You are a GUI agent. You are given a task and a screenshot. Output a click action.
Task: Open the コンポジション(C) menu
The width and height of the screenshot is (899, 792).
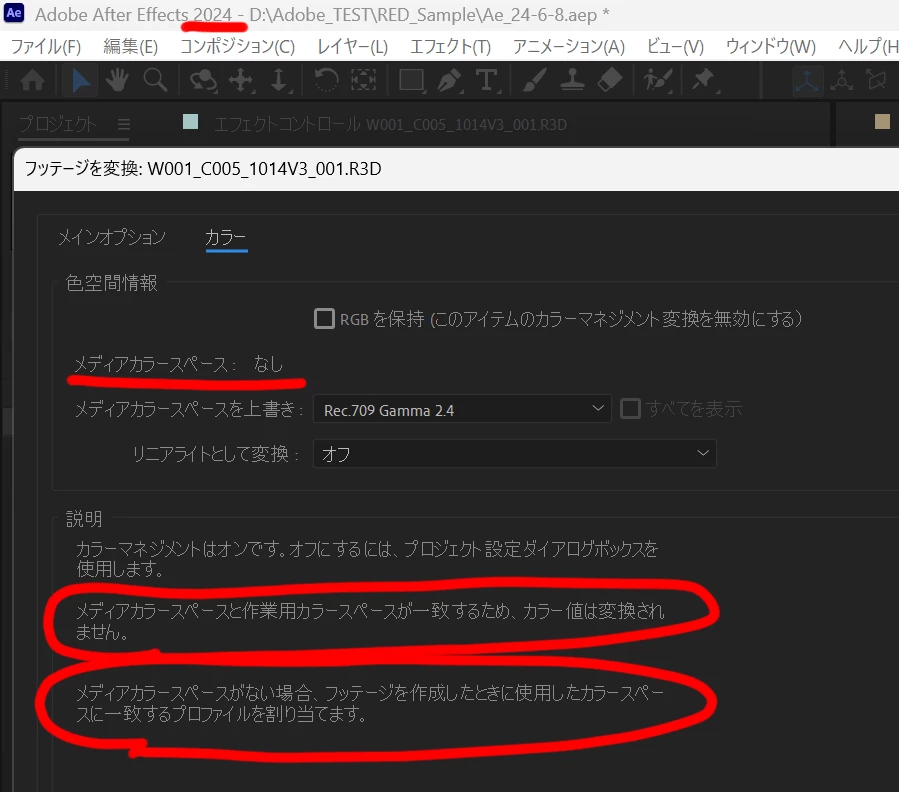pos(237,46)
